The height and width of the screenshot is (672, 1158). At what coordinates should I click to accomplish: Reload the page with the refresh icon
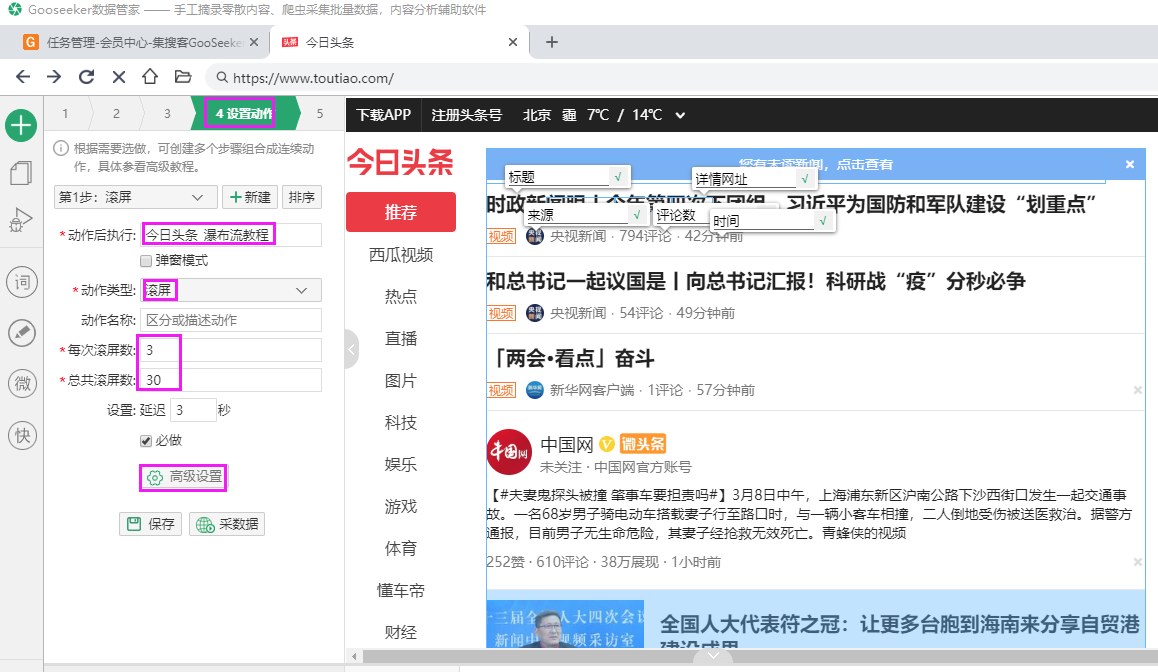click(86, 77)
